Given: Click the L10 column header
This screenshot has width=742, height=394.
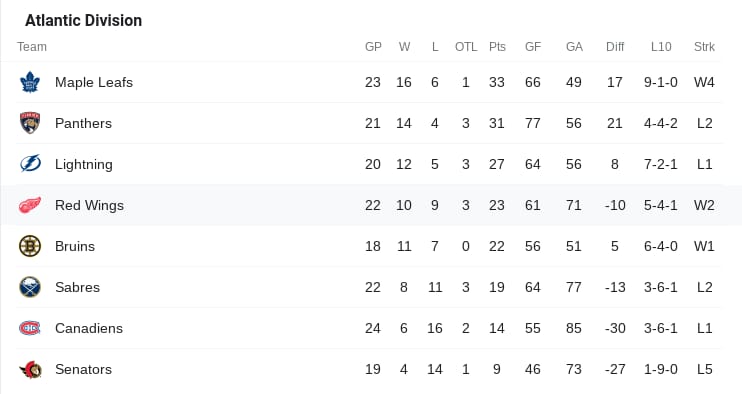Looking at the screenshot, I should pyautogui.click(x=661, y=47).
